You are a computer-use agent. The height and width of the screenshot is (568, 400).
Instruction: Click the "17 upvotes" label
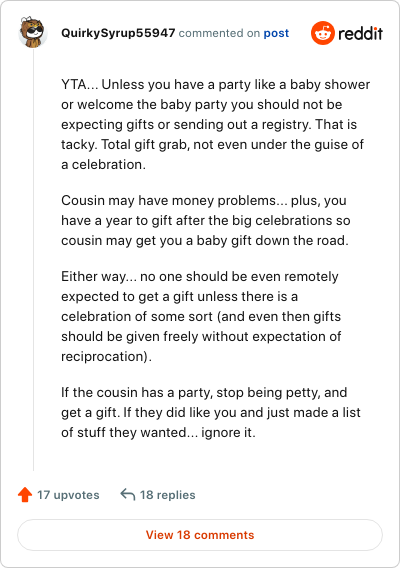pyautogui.click(x=68, y=495)
